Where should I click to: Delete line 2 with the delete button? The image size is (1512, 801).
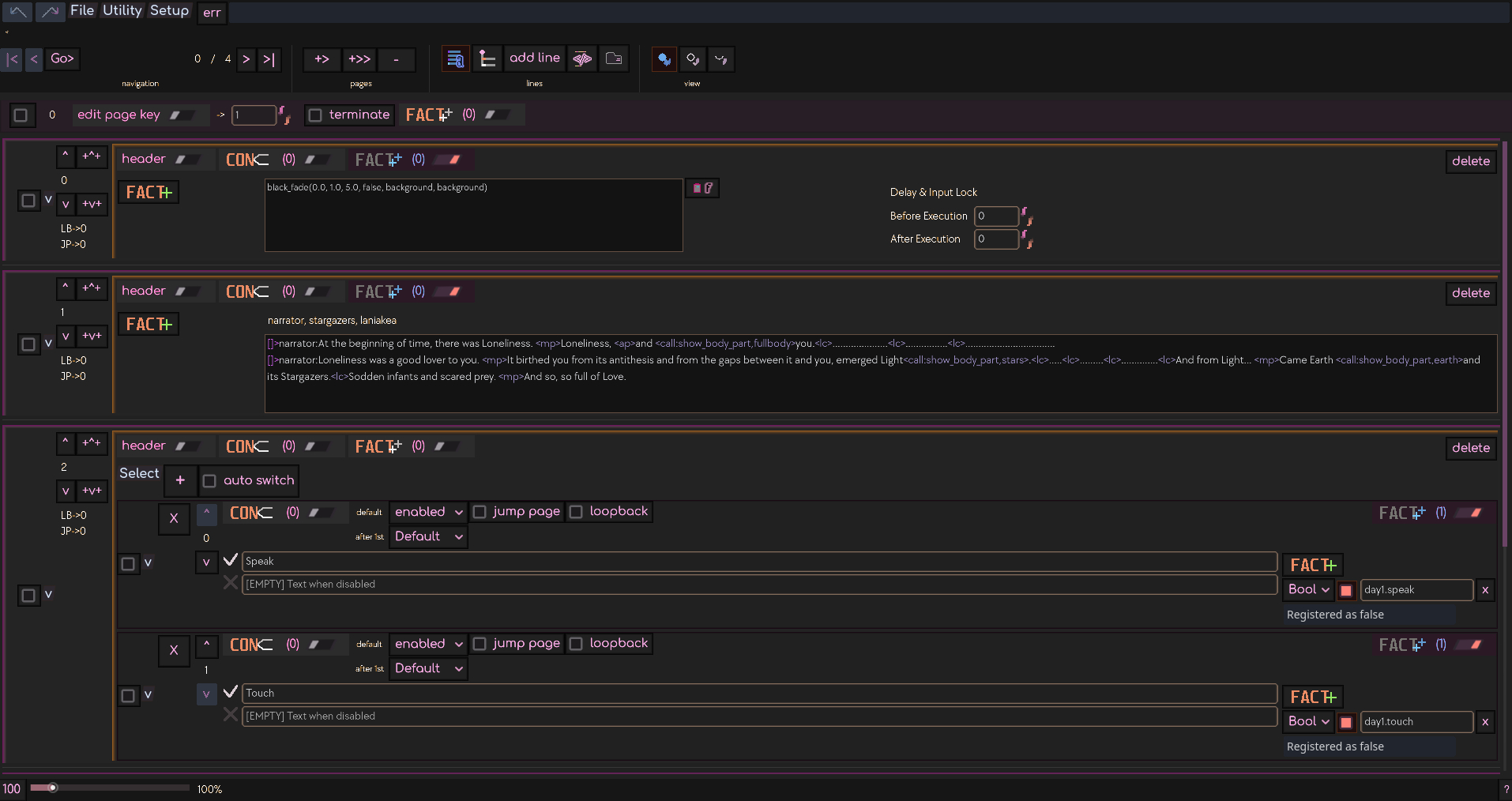point(1471,448)
